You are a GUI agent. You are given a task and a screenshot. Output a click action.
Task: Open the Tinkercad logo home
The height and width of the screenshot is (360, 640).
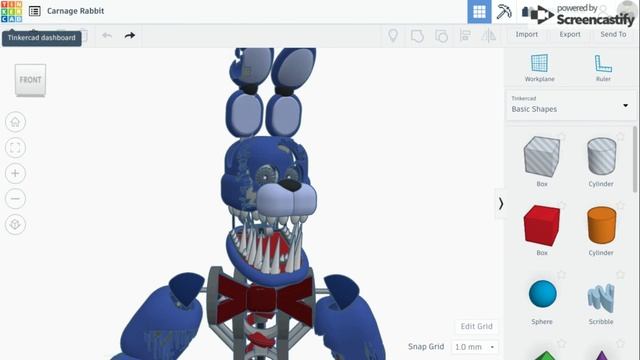(11, 11)
